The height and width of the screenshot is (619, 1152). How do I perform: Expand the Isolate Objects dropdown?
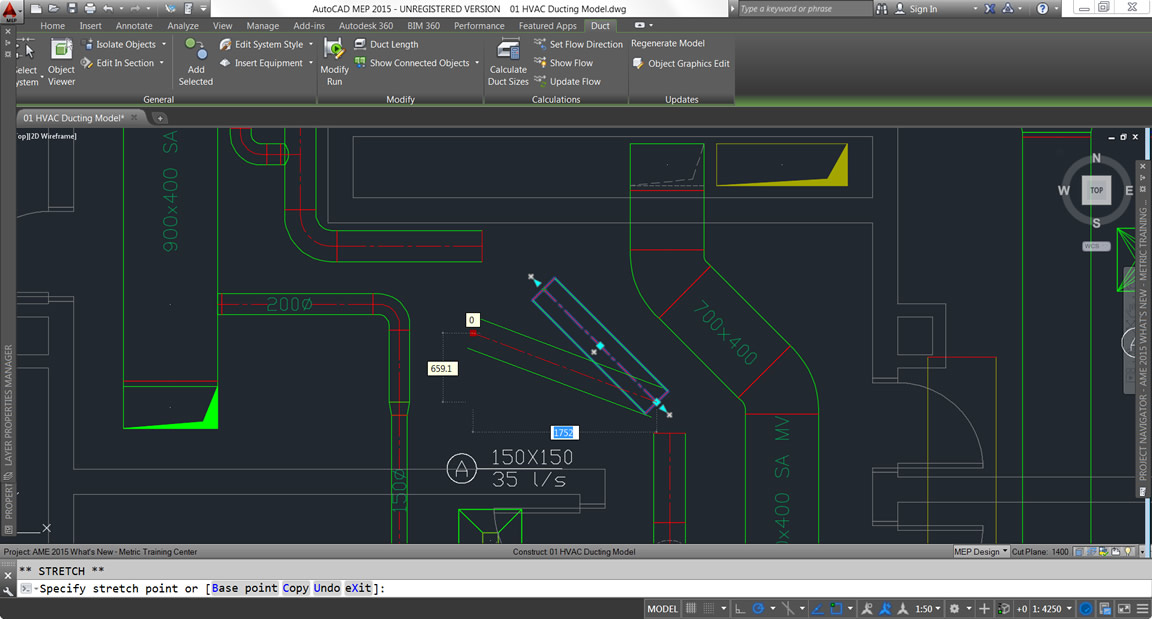point(164,44)
